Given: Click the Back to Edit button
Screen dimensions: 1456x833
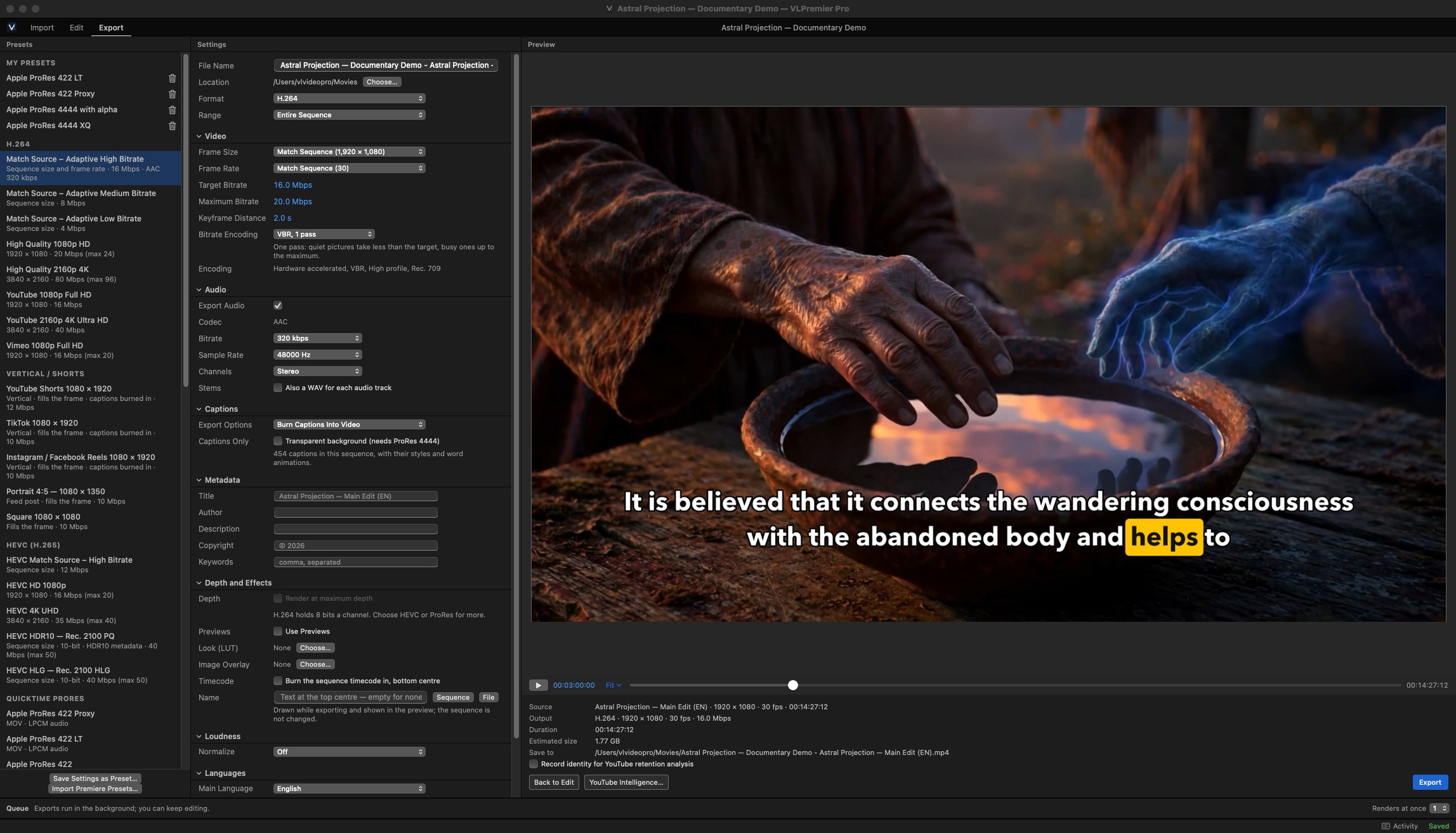Looking at the screenshot, I should click(554, 782).
